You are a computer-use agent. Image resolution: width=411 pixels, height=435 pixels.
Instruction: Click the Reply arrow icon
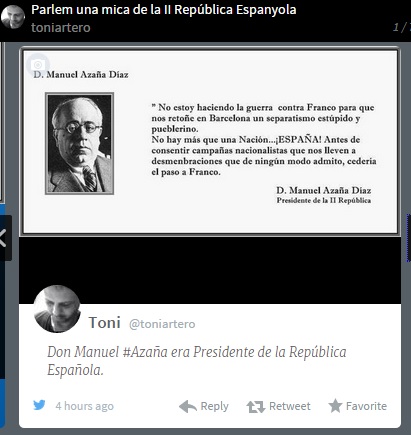[x=188, y=407]
